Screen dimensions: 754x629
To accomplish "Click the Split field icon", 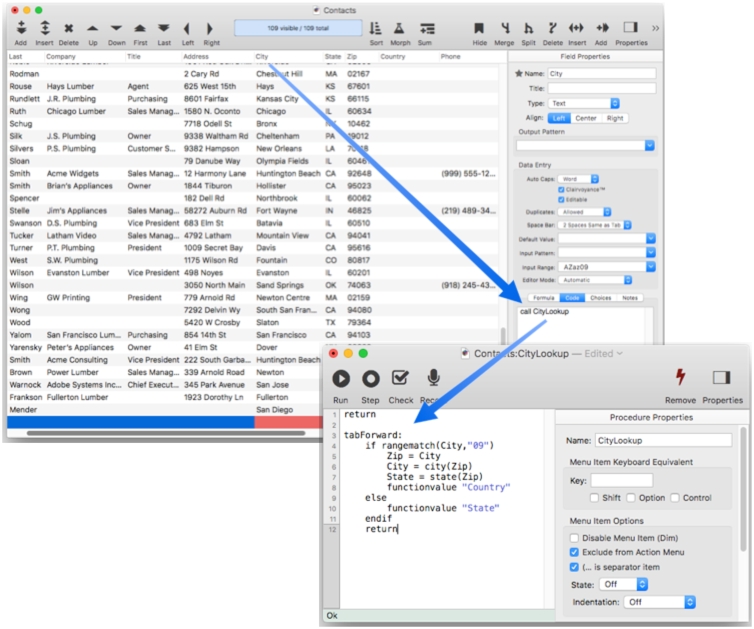I will [528, 28].
